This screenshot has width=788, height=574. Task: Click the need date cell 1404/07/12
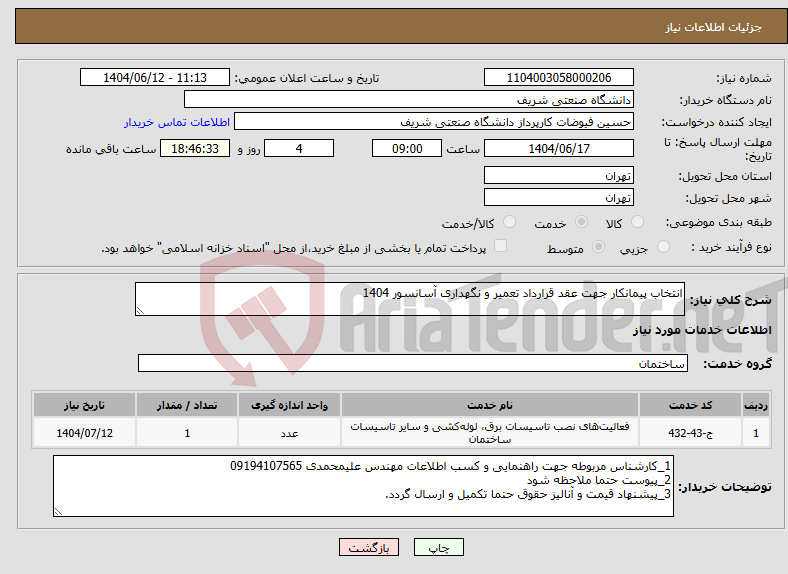click(x=84, y=433)
